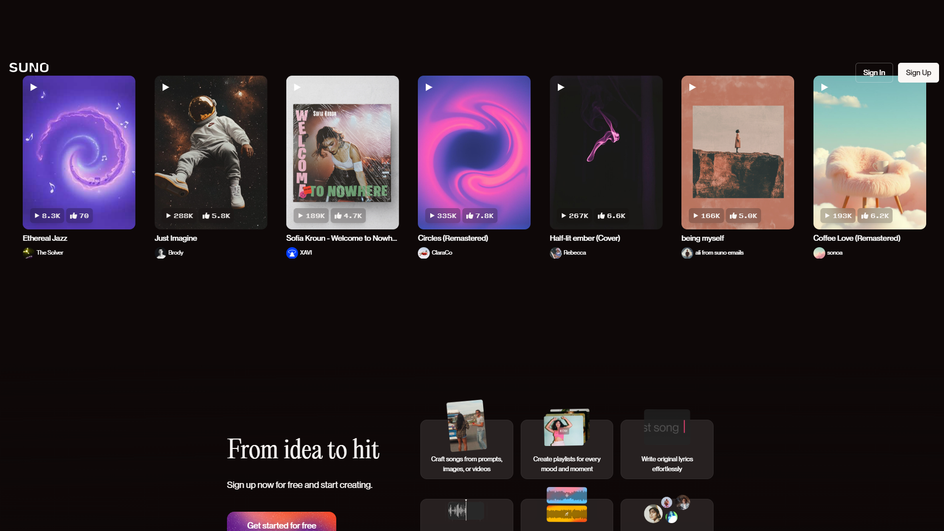
Task: Like Ethereal Jazz with 70 likes
Action: pyautogui.click(x=79, y=216)
